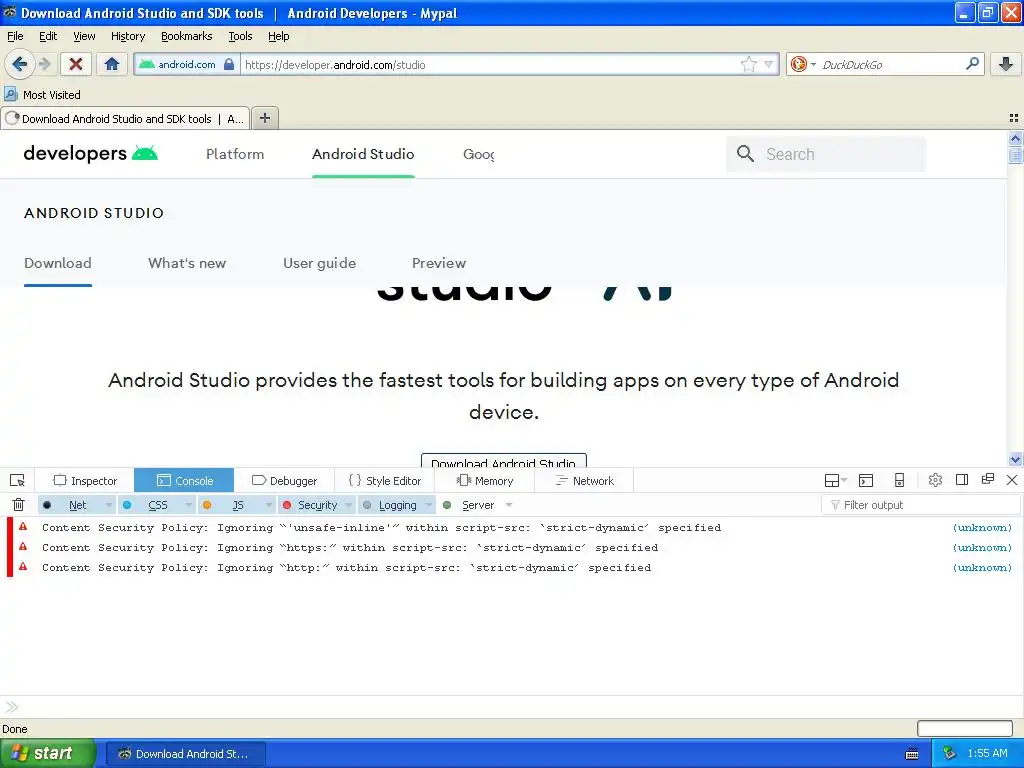Focus the developer site Search field
Image resolution: width=1024 pixels, height=768 pixels.
point(826,154)
